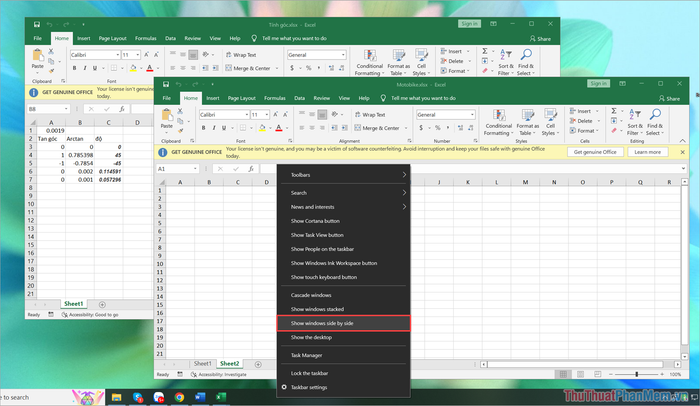Viewport: 700px width, 406px height.
Task: Use Format Painter brush in Motobike.xlsx
Action: coord(180,130)
